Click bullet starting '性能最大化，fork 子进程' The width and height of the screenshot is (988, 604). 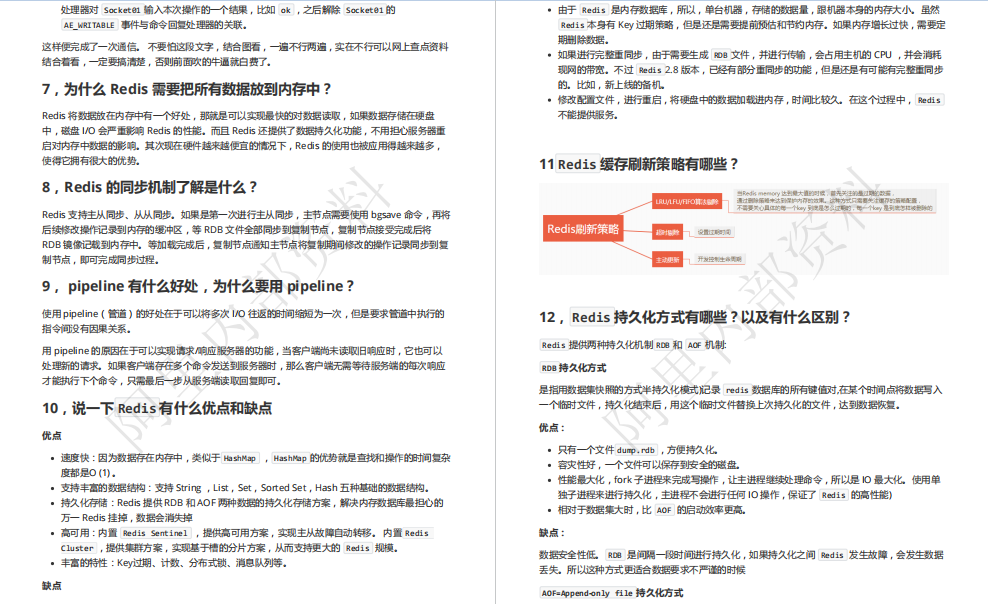749,487
